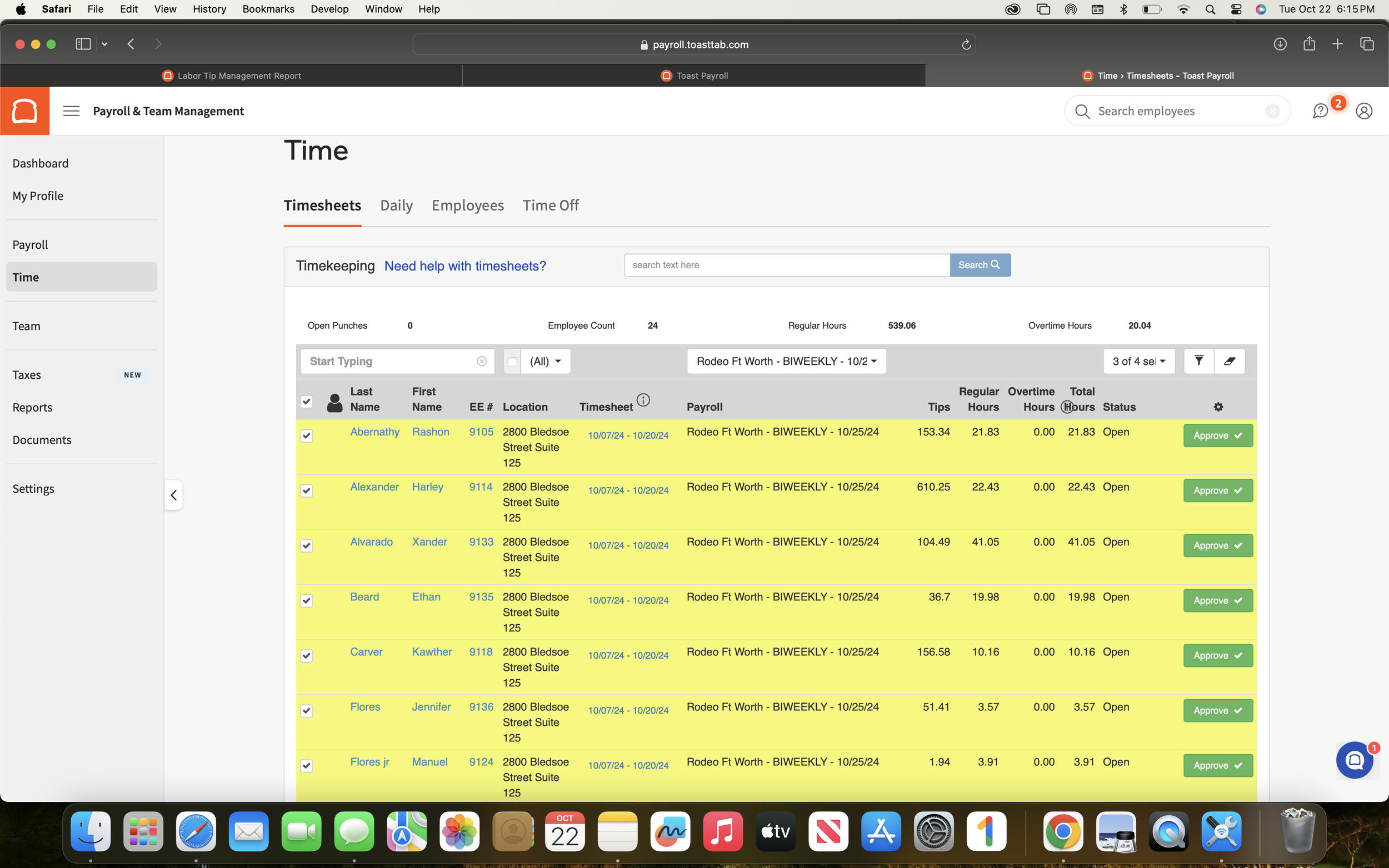Click the Start Typing filter field

tap(391, 361)
